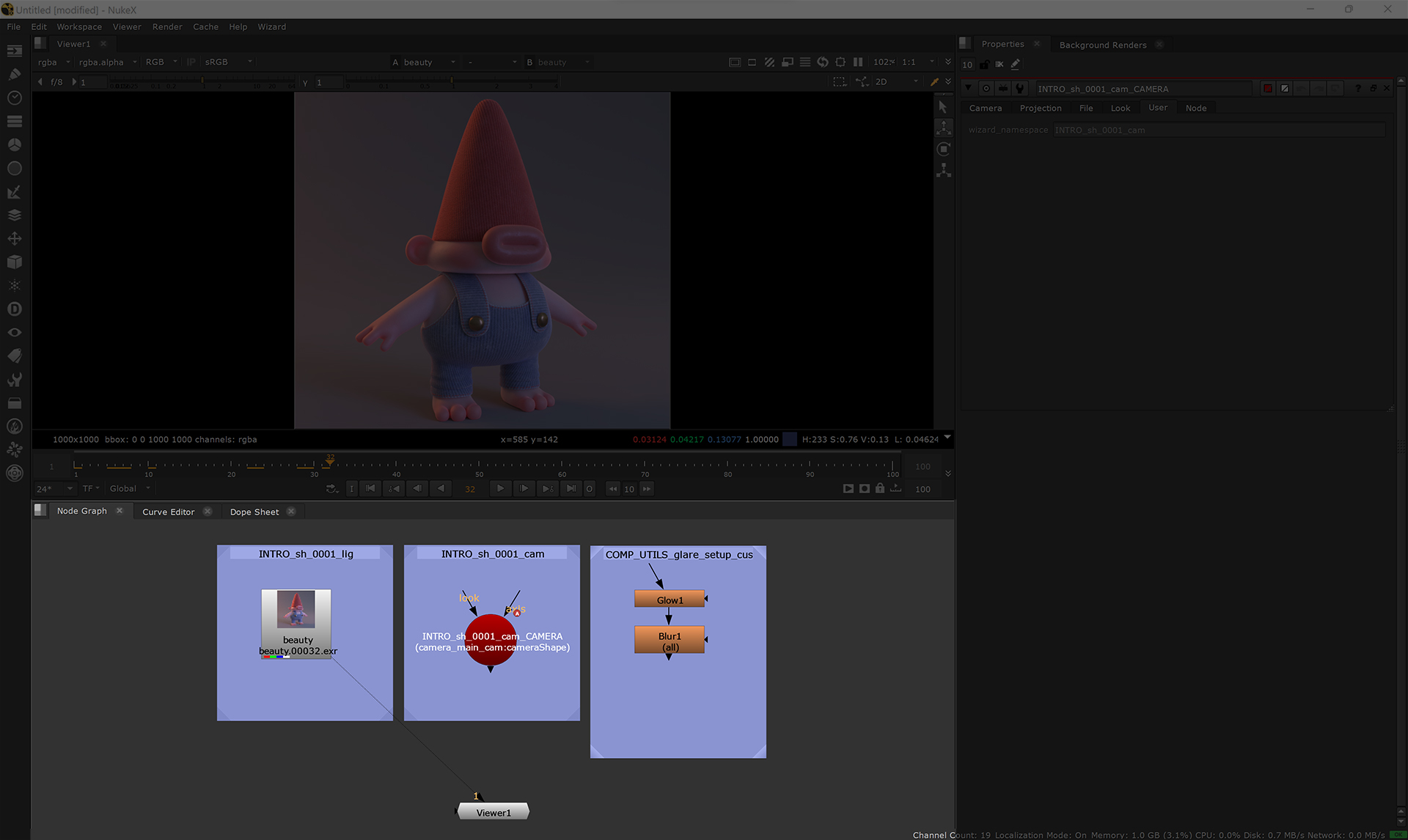This screenshot has width=1408, height=840.
Task: Open the File menu
Action: tap(13, 27)
